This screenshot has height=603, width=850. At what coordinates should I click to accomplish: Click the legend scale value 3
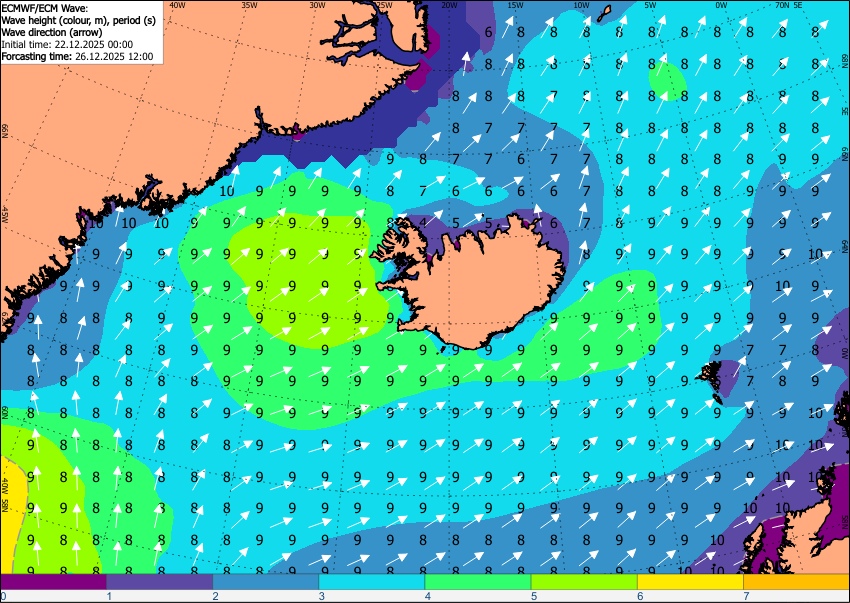tap(321, 596)
